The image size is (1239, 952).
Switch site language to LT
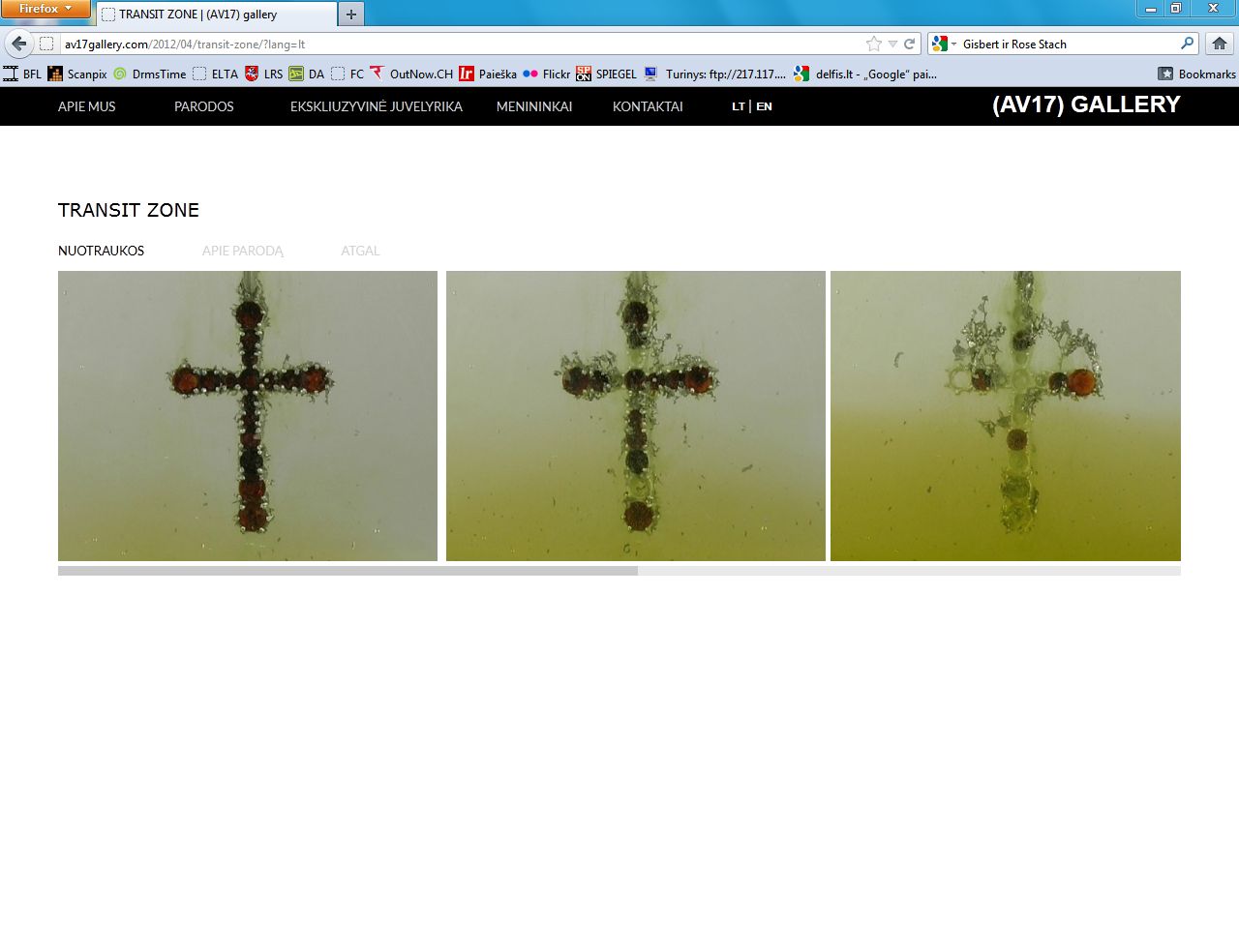pos(738,106)
